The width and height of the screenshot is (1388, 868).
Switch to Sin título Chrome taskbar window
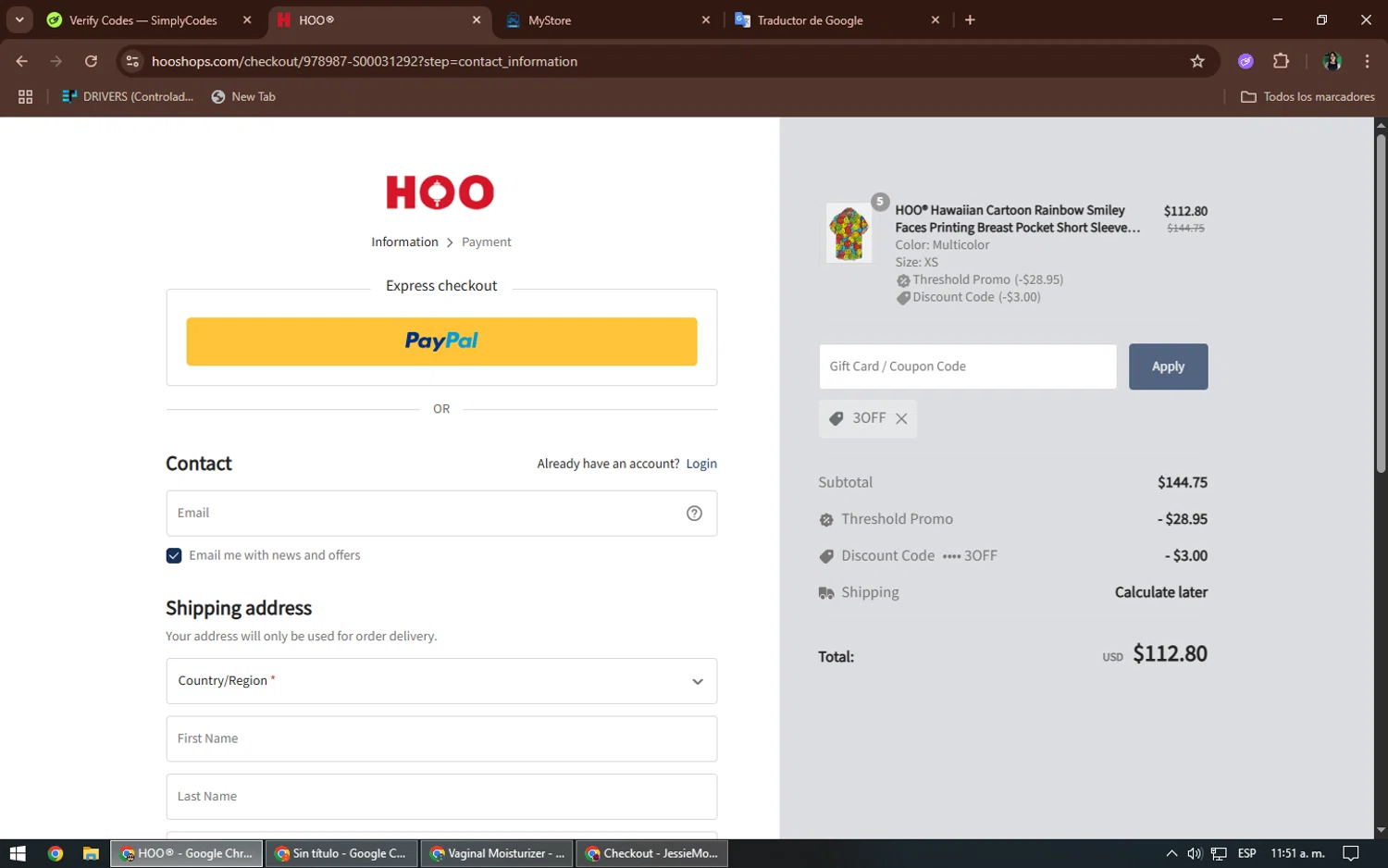341,853
